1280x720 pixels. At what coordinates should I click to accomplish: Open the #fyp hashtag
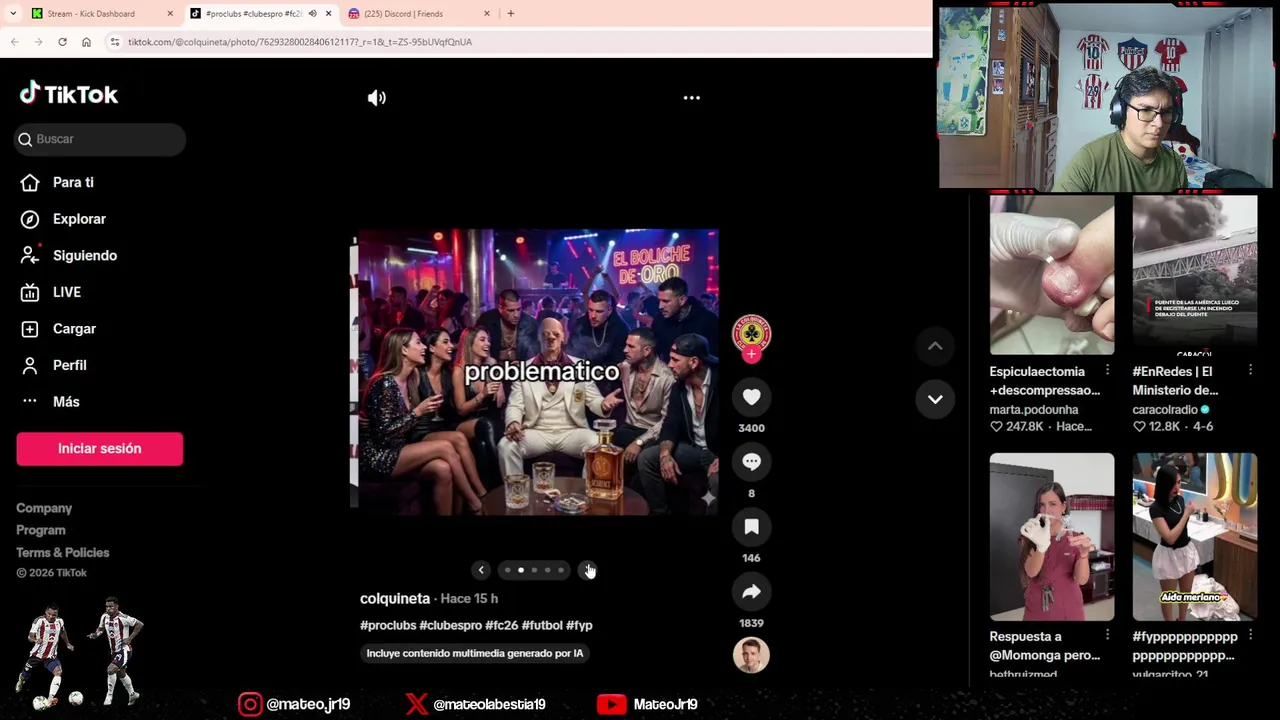click(579, 625)
